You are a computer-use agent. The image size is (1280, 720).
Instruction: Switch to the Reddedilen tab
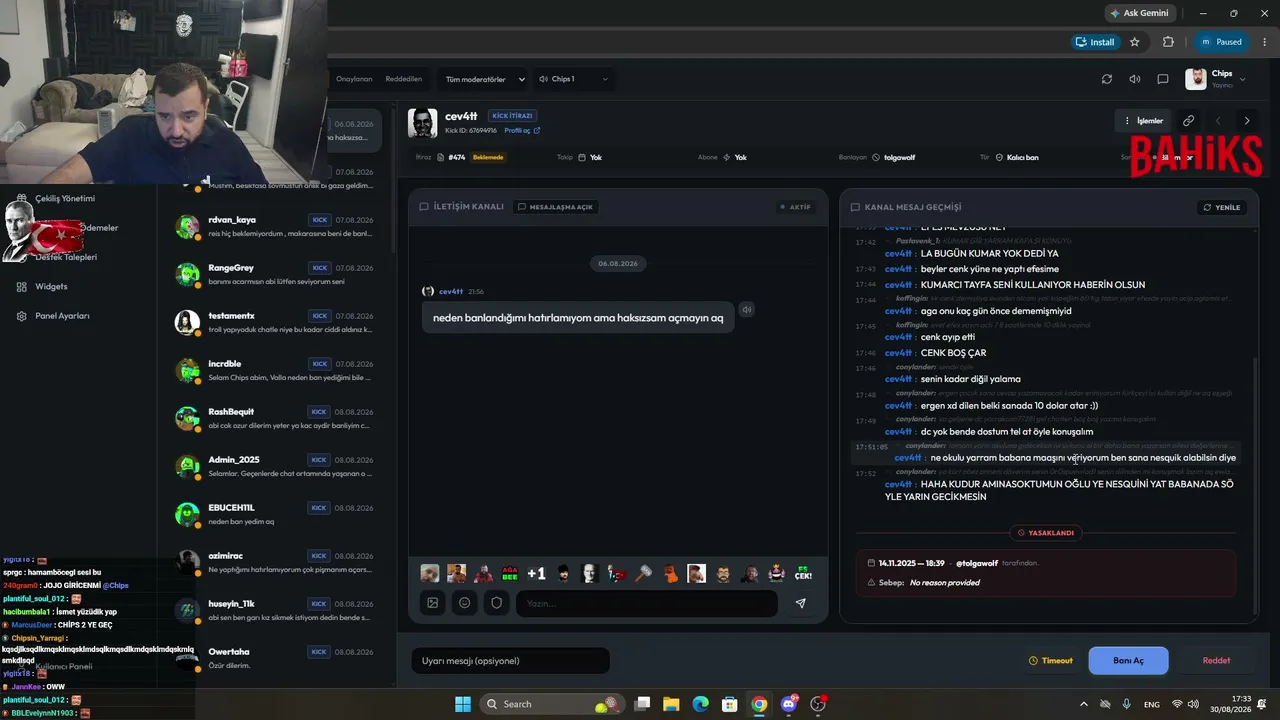pyautogui.click(x=404, y=79)
